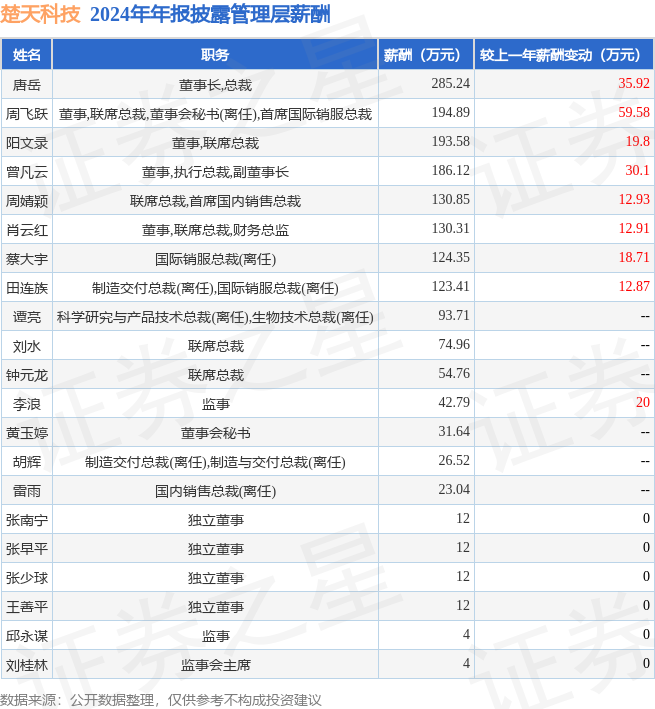Select the name 黄玉婷
Image resolution: width=655 pixels, height=709 pixels.
tap(27, 433)
